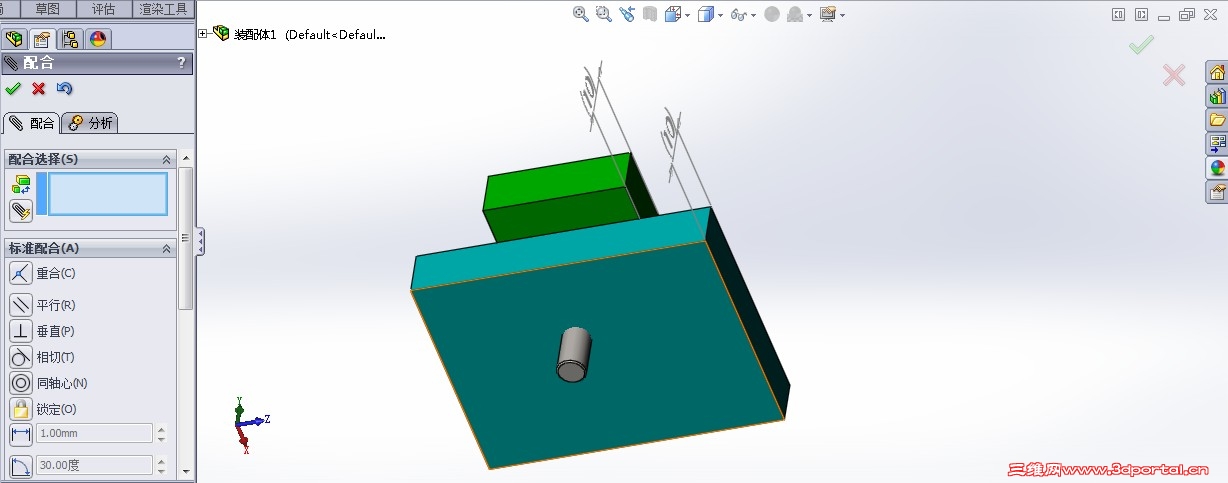The width and height of the screenshot is (1228, 483).
Task: Select the 锁定(O) lock mate
Action: (21, 409)
